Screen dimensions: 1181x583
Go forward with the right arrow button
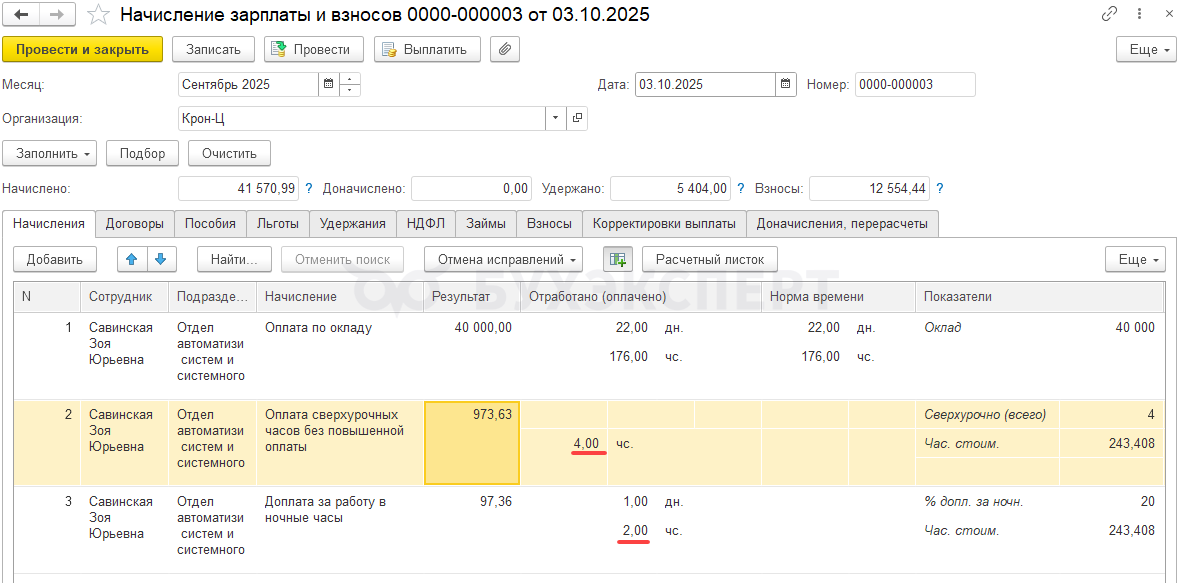coord(57,14)
